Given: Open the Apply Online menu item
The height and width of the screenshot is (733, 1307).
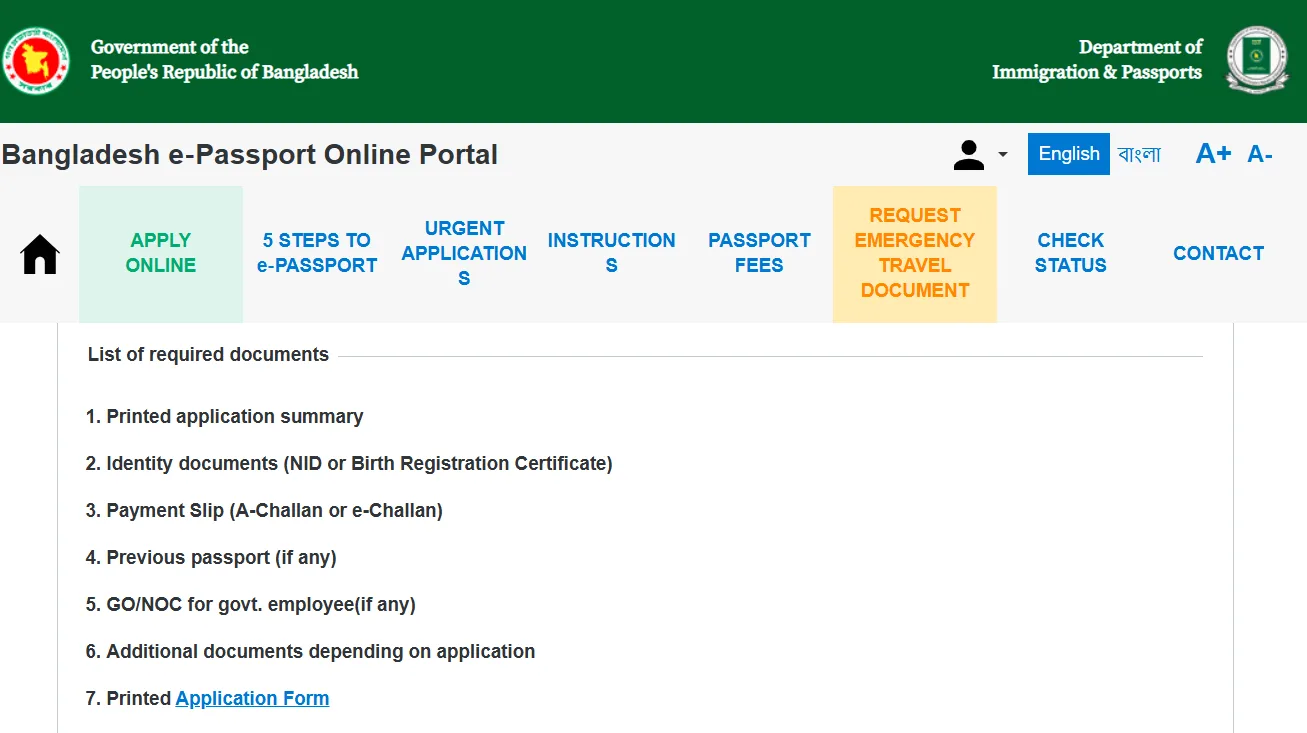Looking at the screenshot, I should 161,253.
